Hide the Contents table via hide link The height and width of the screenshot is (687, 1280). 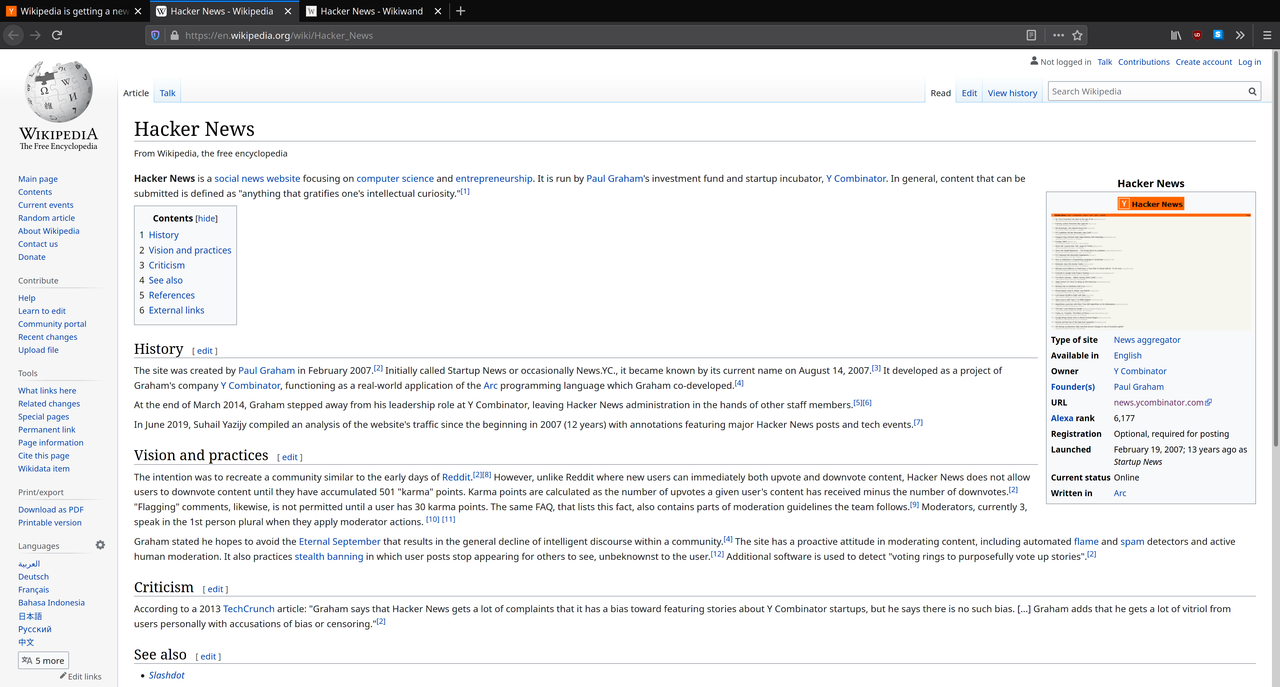[x=206, y=218]
